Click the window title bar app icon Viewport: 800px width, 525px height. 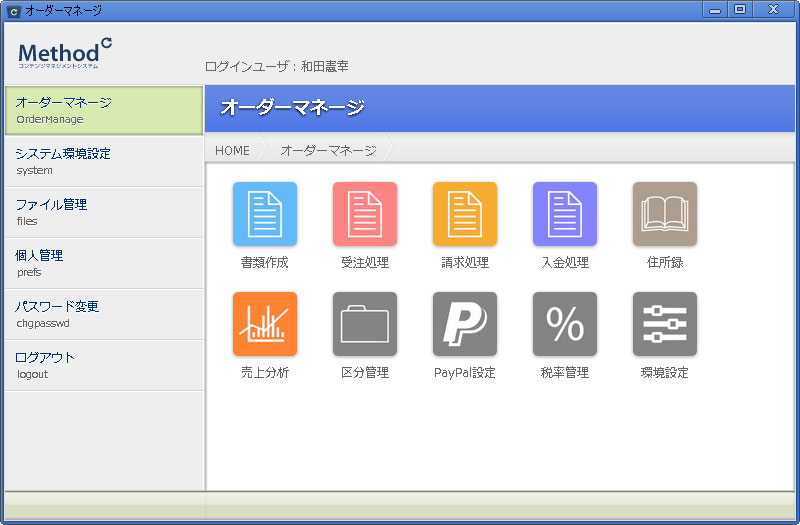[14, 10]
